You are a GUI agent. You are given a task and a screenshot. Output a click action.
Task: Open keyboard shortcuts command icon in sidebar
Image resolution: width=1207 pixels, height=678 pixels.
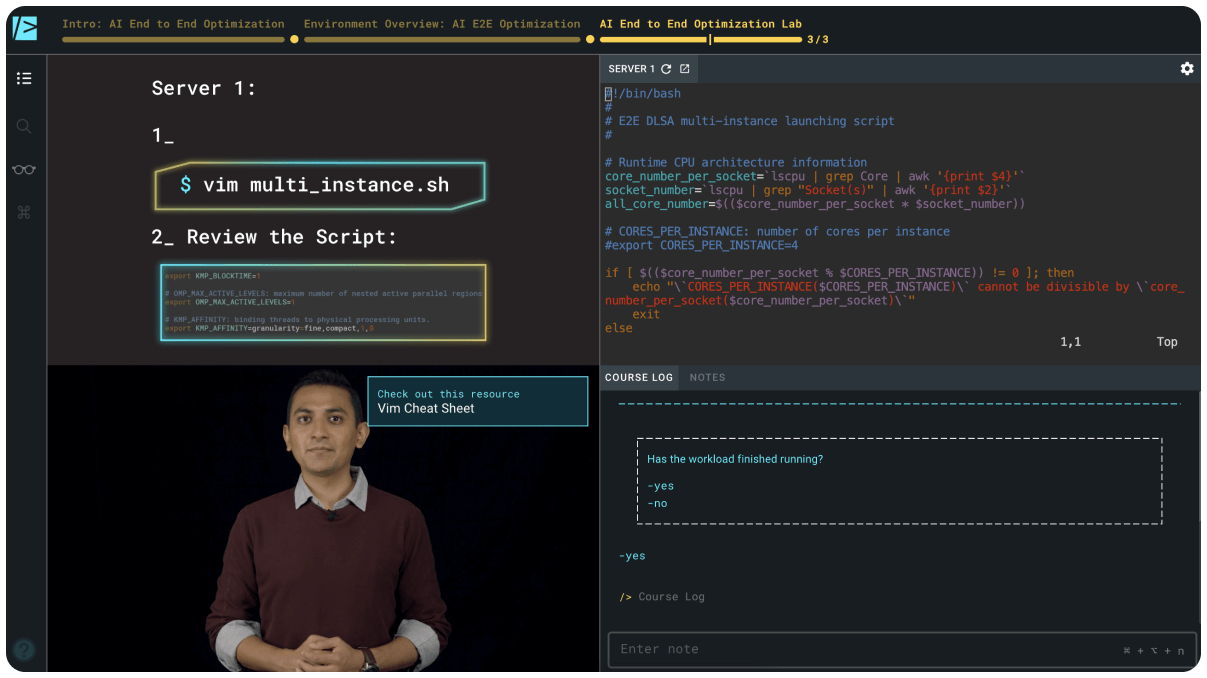click(24, 213)
